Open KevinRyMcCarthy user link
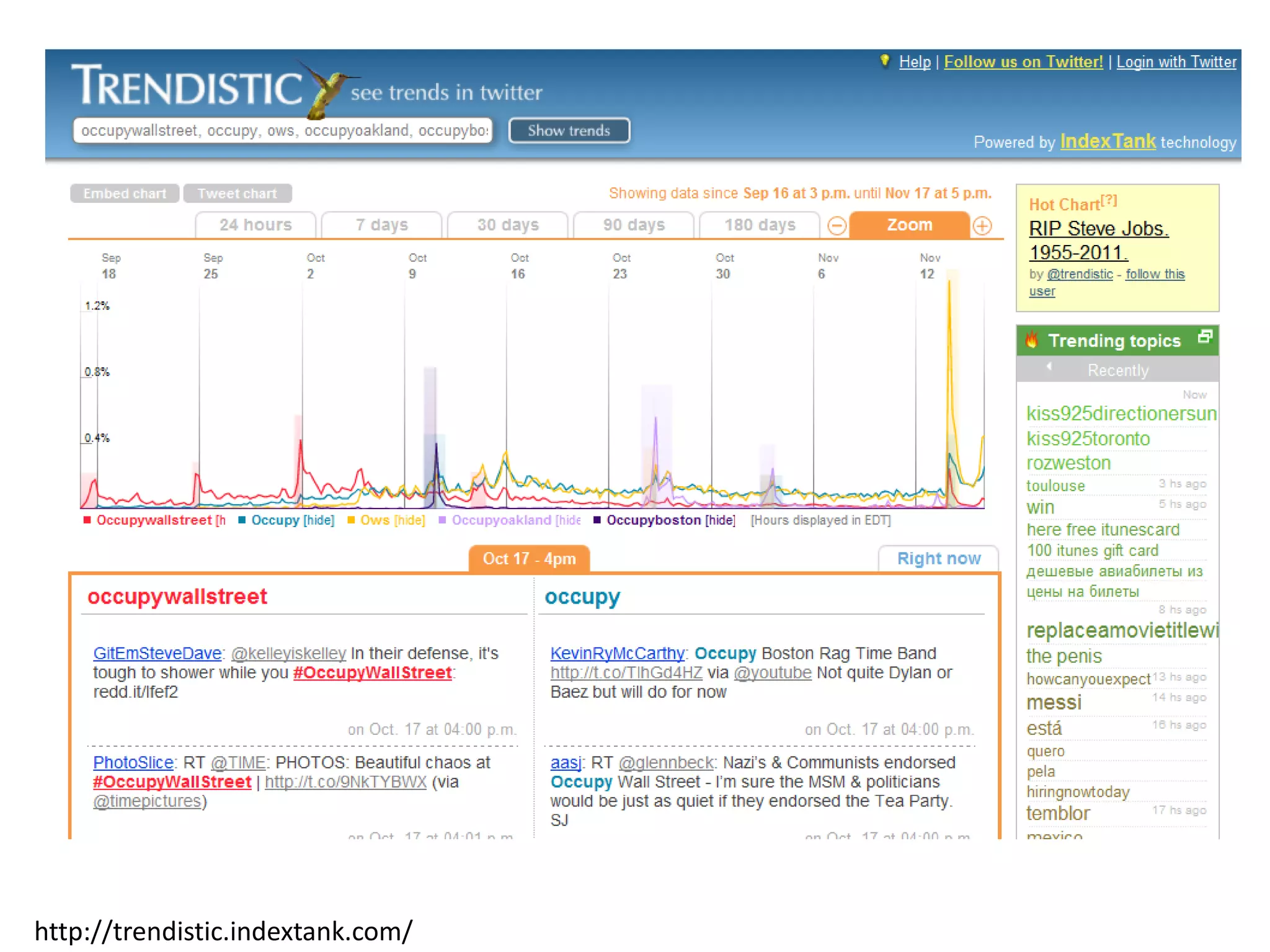The image size is (1270, 952). click(x=617, y=654)
